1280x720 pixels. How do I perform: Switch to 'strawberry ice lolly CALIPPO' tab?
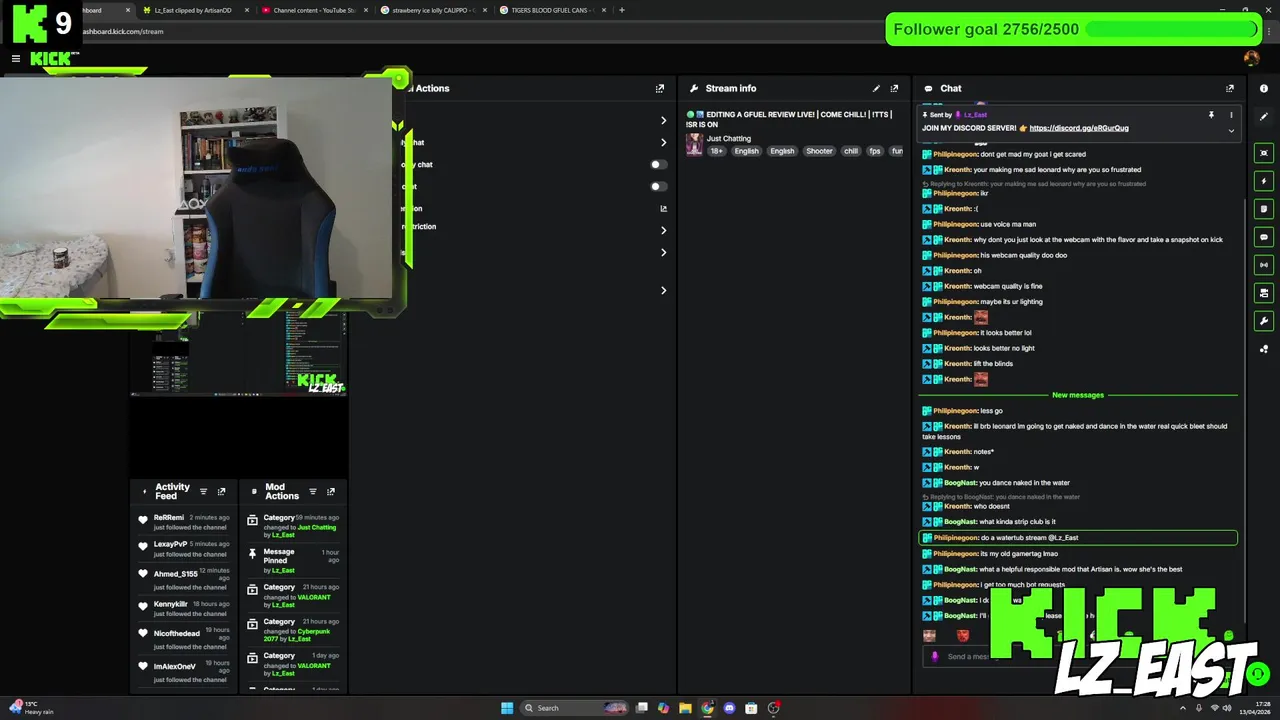(433, 10)
